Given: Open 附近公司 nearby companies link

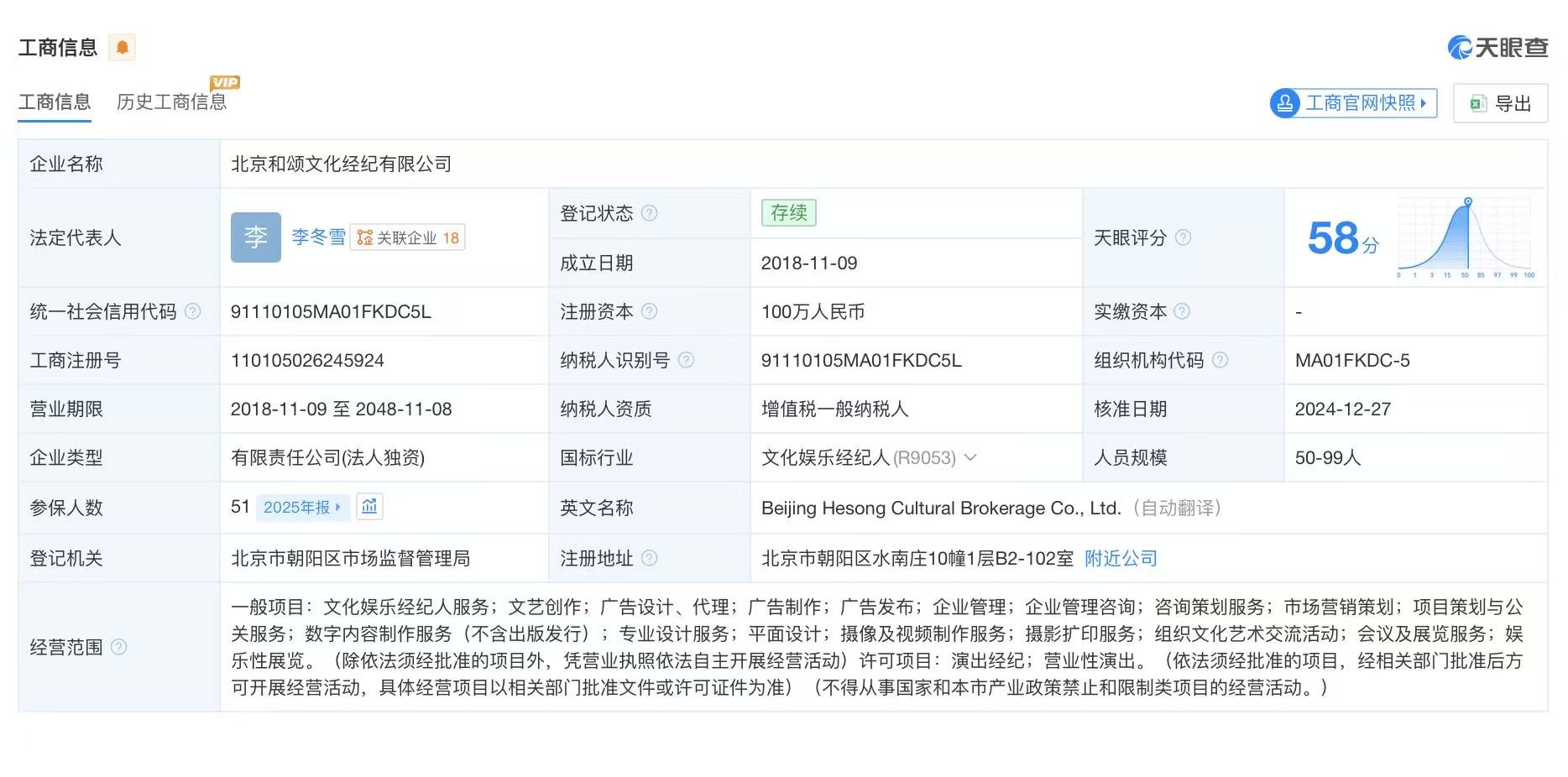Looking at the screenshot, I should [1121, 558].
